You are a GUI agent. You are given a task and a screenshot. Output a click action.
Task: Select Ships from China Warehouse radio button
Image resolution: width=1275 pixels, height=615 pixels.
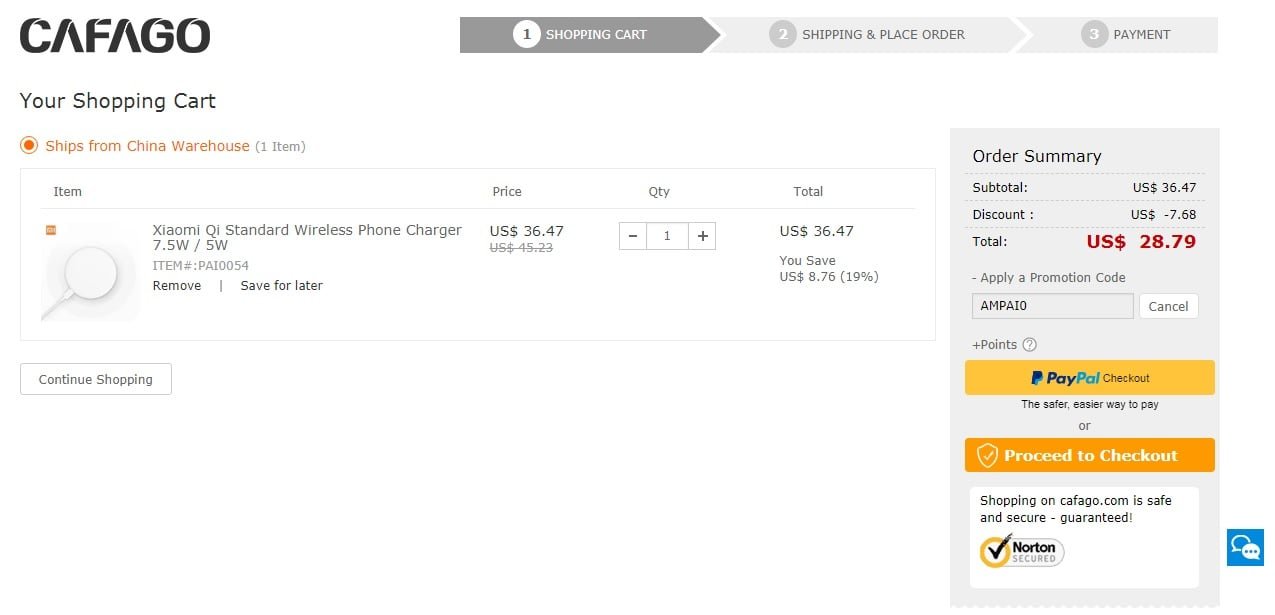coord(29,146)
